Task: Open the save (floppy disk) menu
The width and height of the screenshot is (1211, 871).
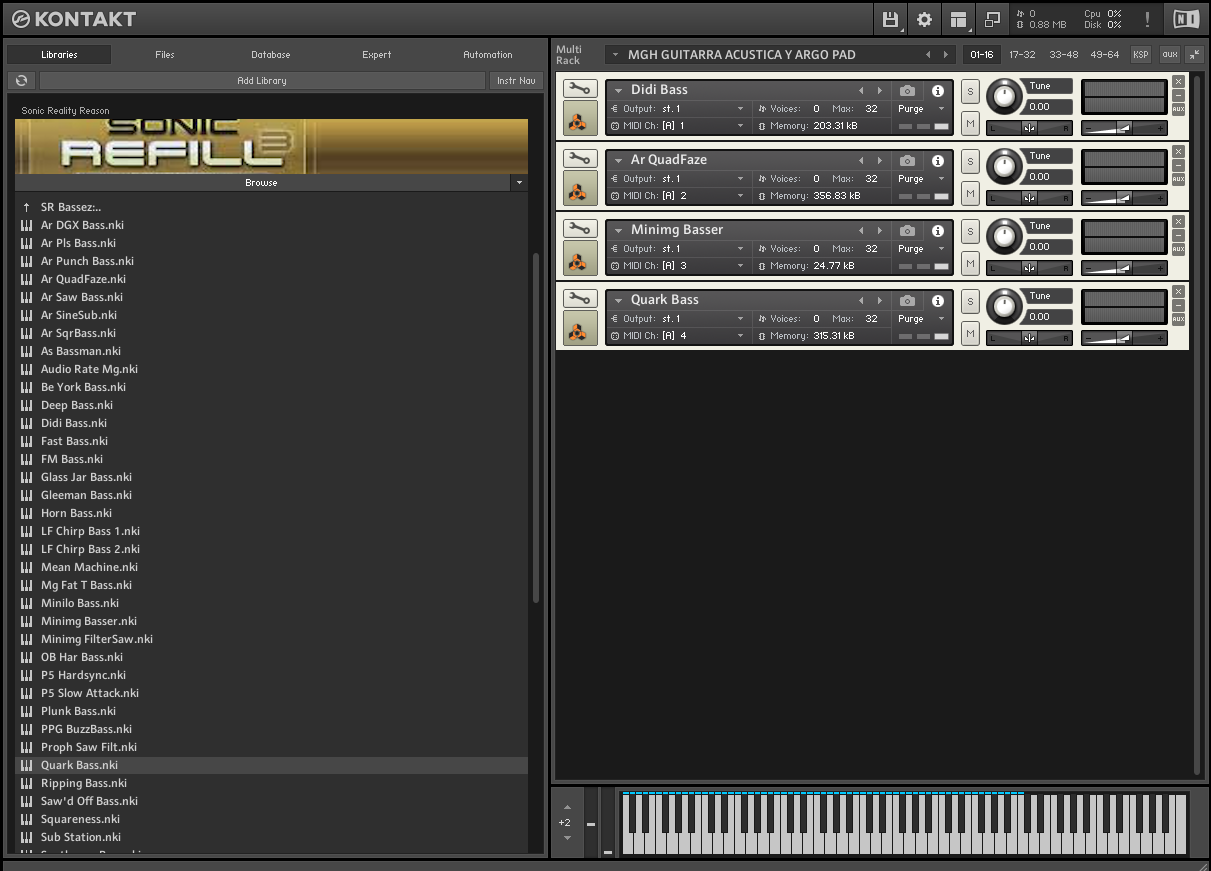Action: [x=890, y=19]
